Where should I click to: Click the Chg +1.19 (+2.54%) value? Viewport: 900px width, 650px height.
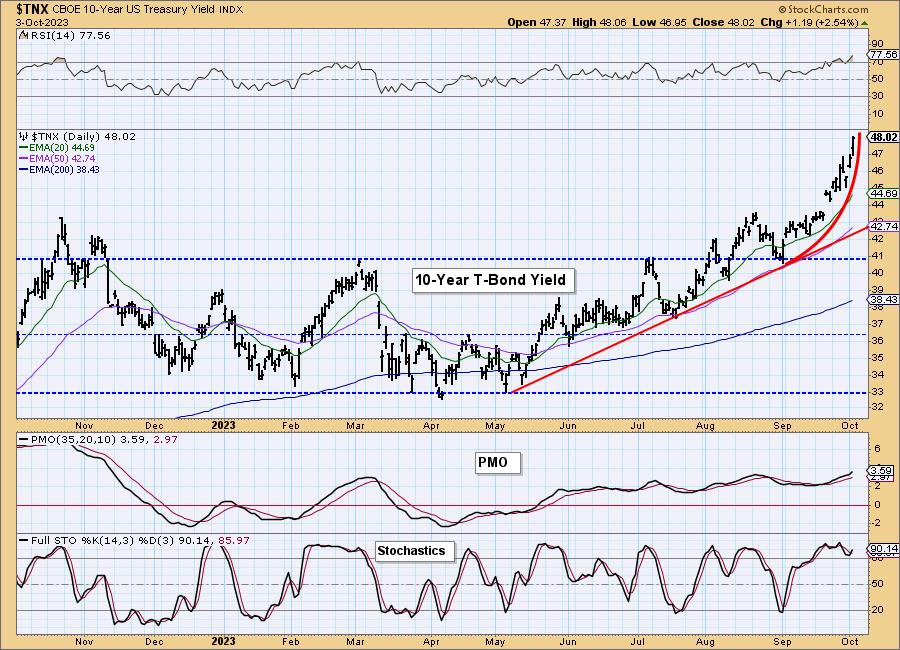tap(809, 22)
